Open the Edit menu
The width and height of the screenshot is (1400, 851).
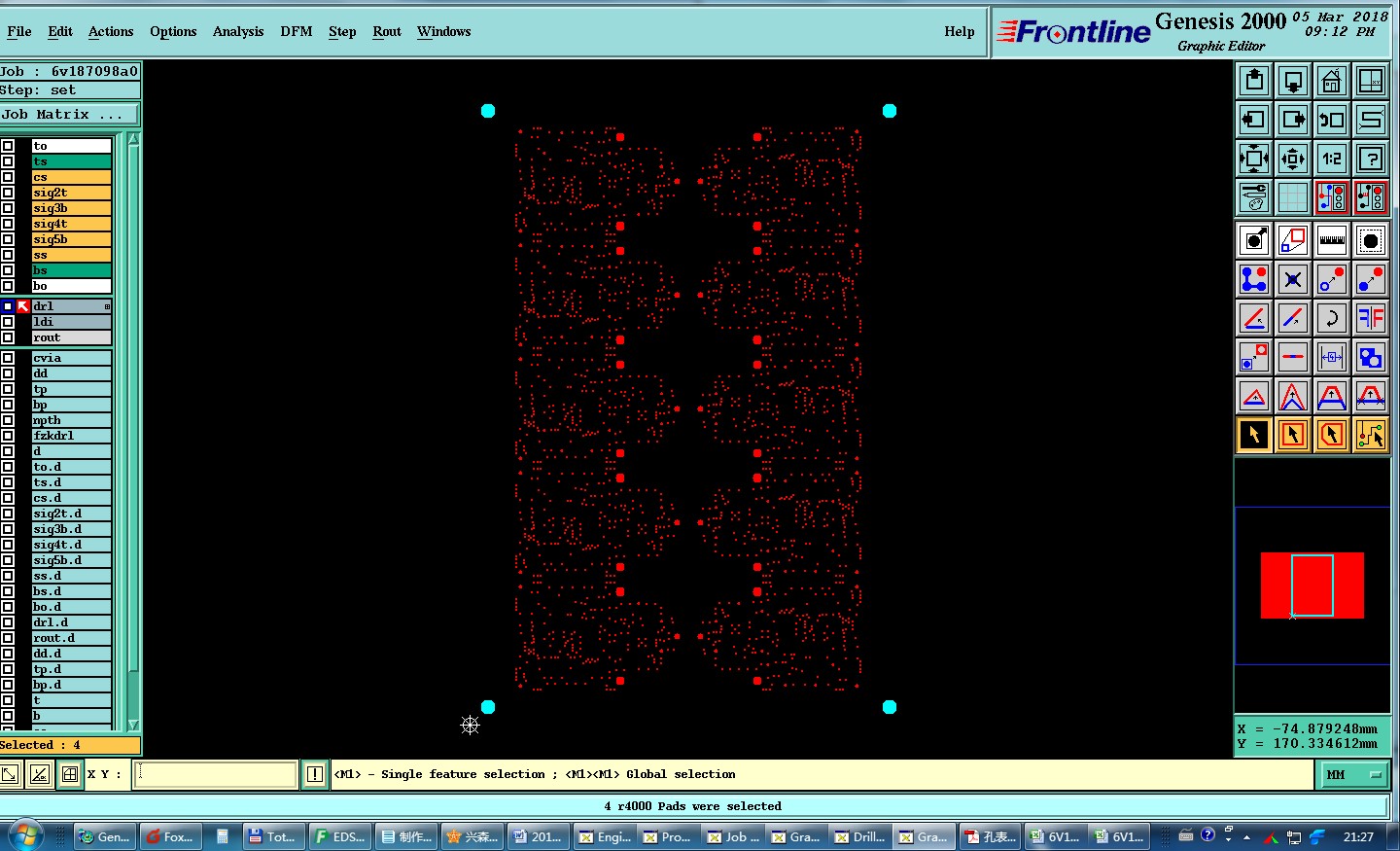pyautogui.click(x=60, y=31)
